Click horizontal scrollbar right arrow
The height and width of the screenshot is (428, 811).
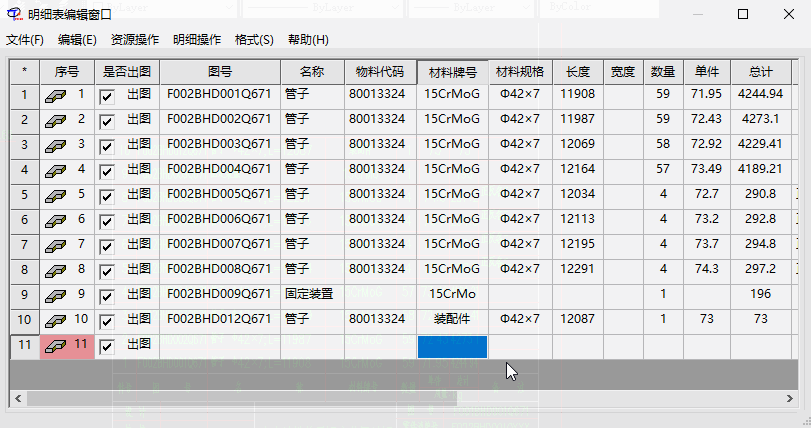789,399
